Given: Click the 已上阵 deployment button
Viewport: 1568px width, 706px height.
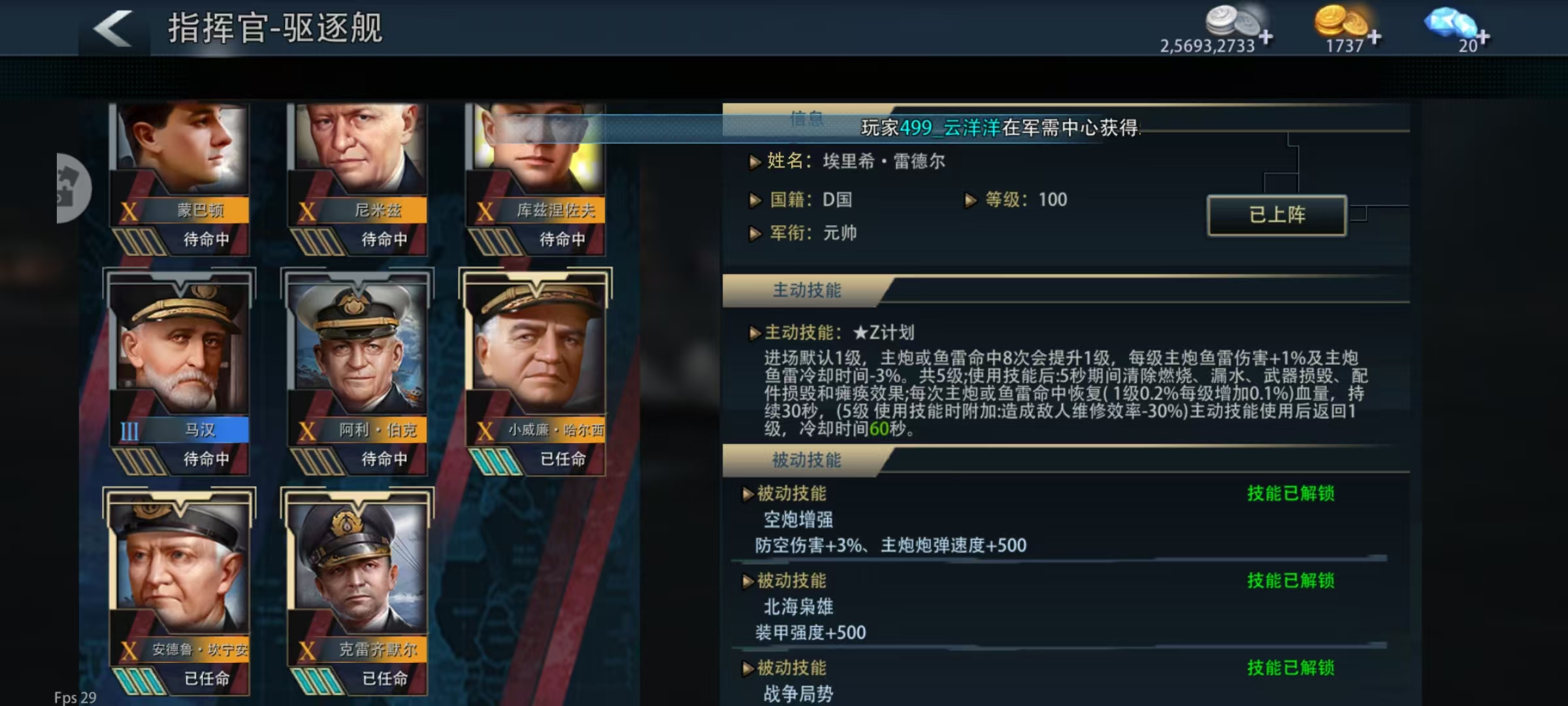Looking at the screenshot, I should coord(1277,215).
